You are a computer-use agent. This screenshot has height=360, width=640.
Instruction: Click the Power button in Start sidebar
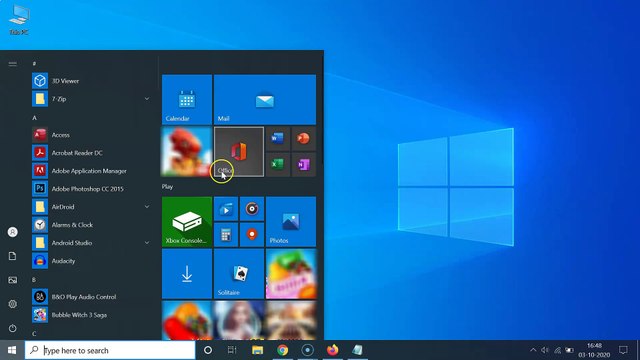coord(13,328)
